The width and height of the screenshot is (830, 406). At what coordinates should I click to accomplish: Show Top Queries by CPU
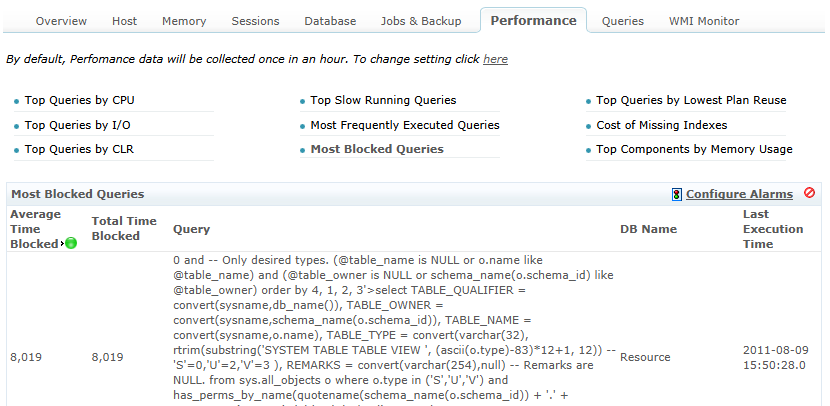click(79, 100)
